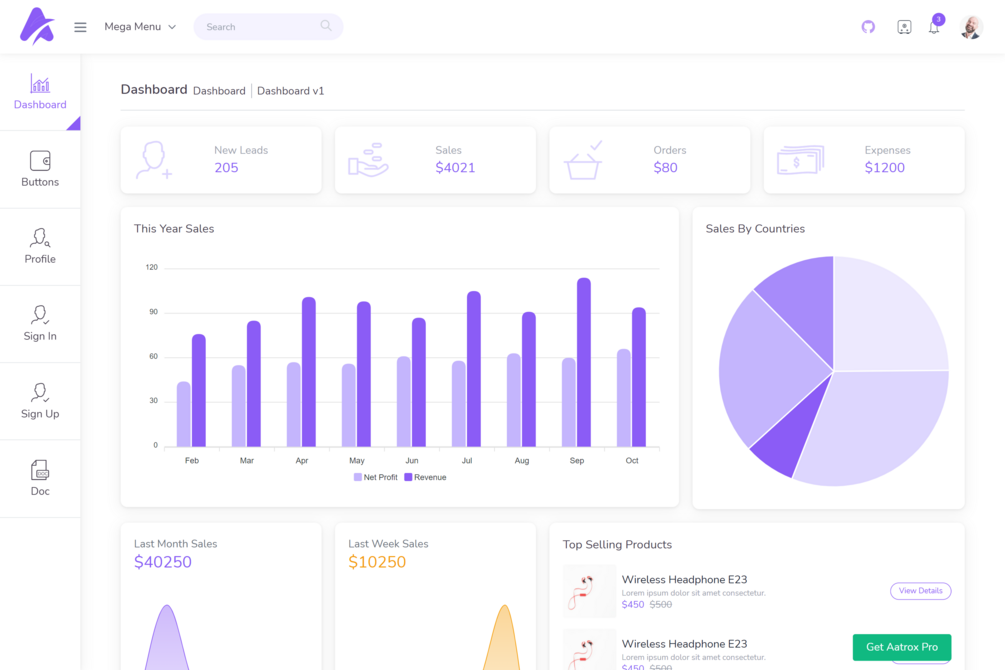Click the Top Selling Products heading
The width and height of the screenshot is (1005, 670).
pos(617,544)
